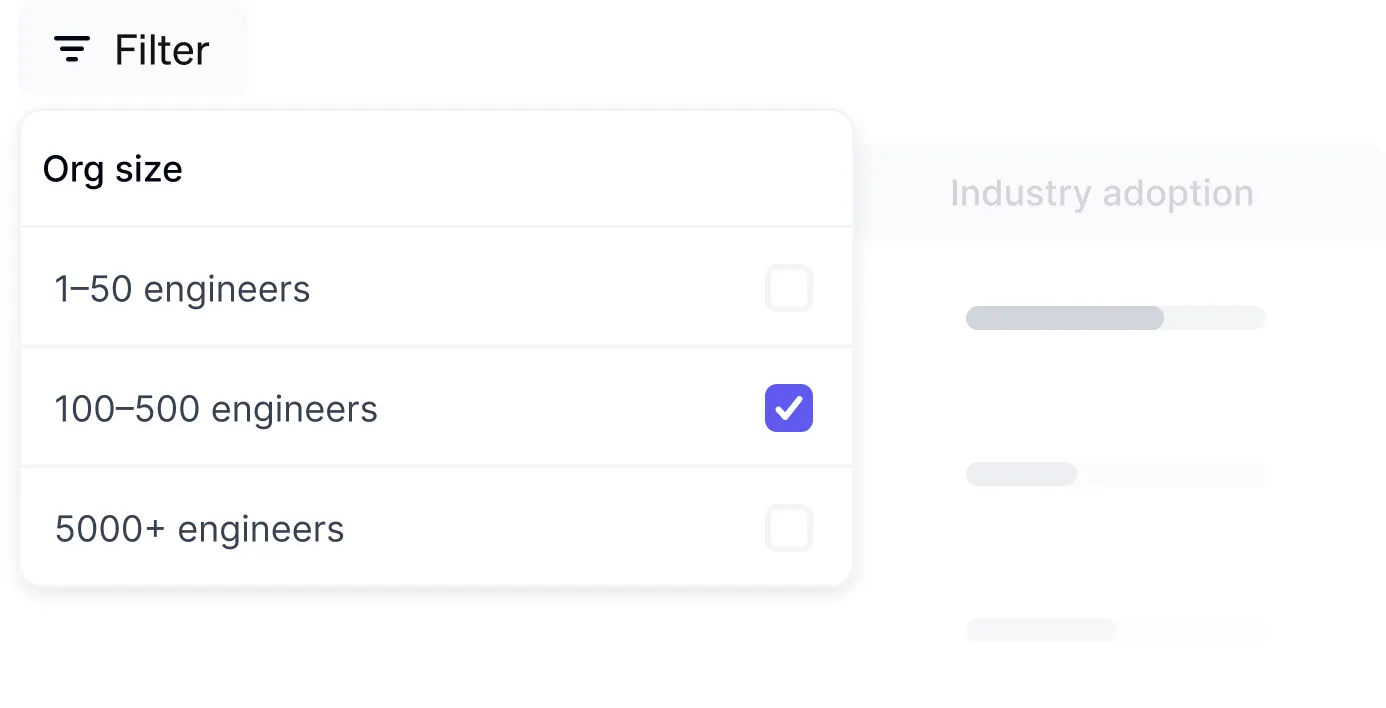Click the filled part of middle adoption bar
Image resolution: width=1386 pixels, height=708 pixels.
pos(1021,474)
